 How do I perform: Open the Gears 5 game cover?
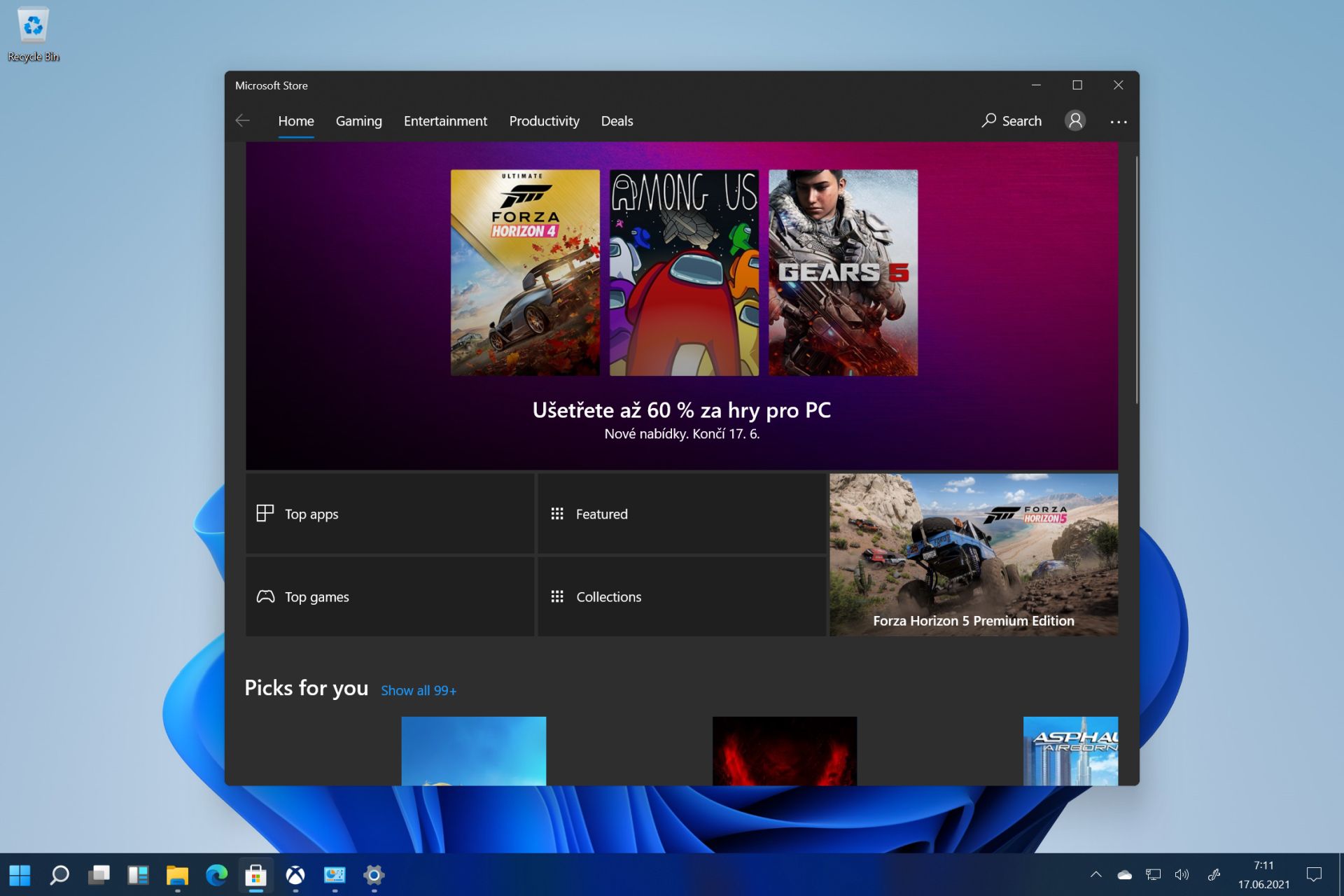843,272
